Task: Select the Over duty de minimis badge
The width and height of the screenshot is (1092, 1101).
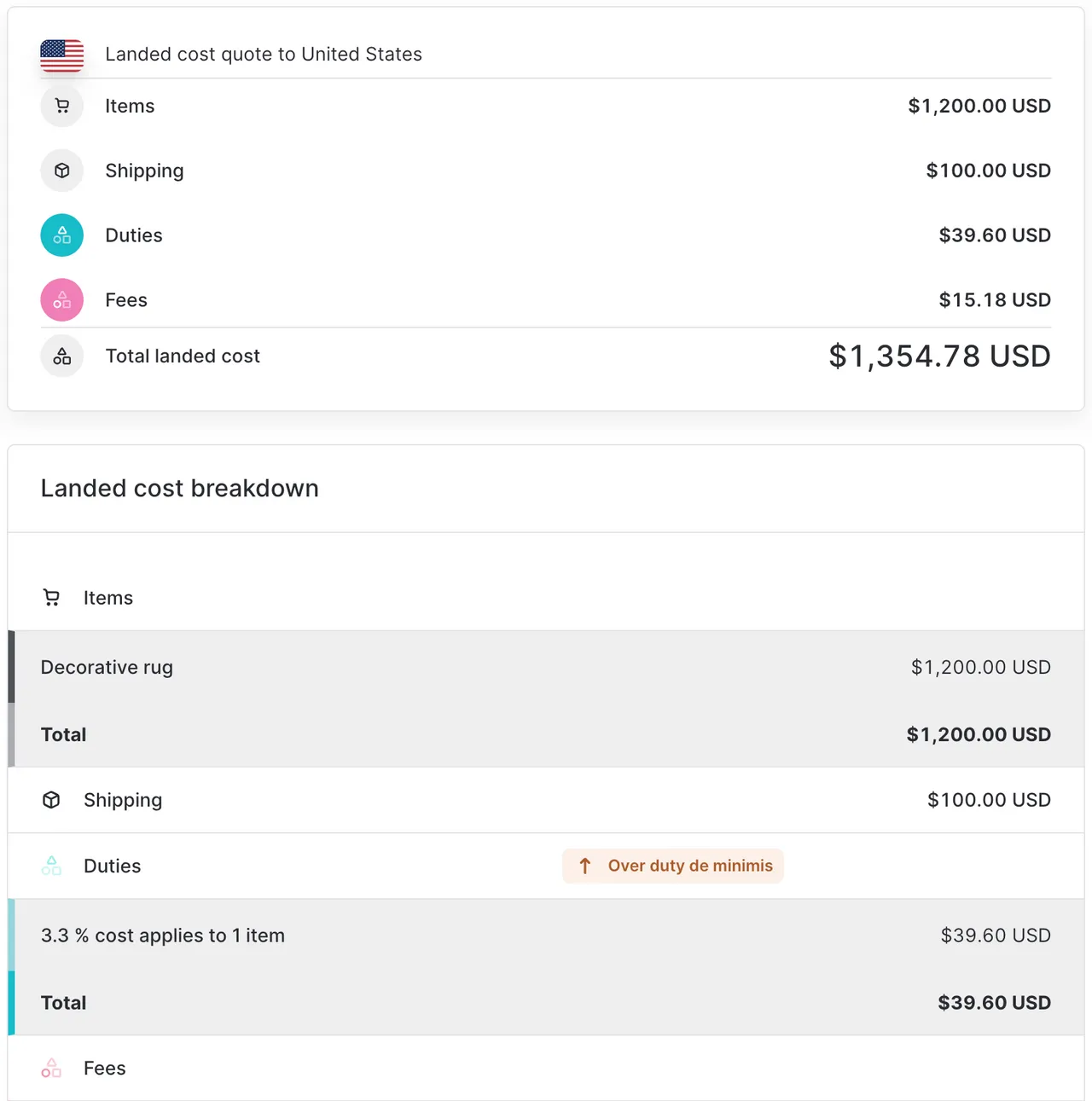Action: click(x=672, y=866)
